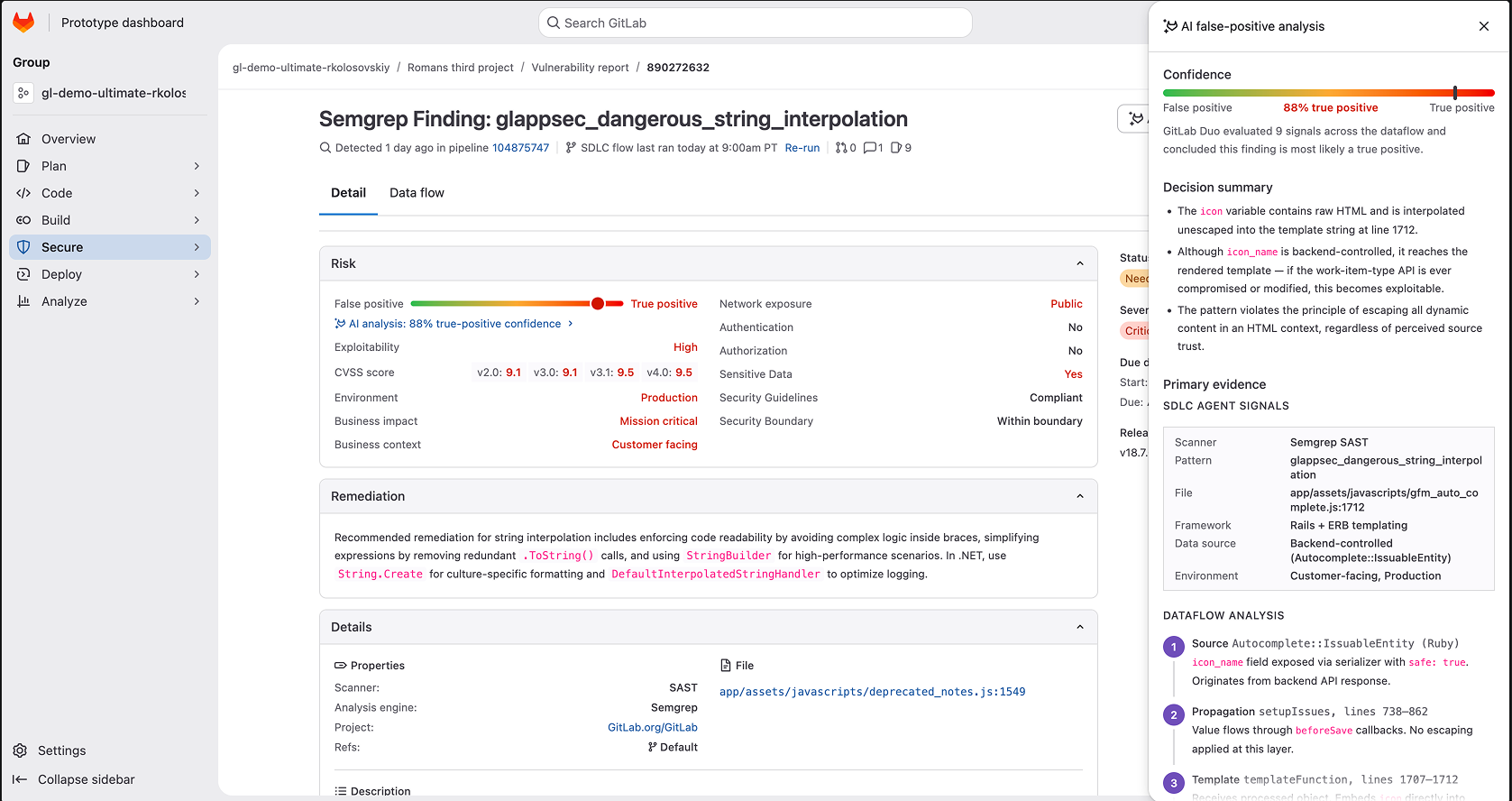Click the Secure shield icon
This screenshot has height=801, width=1512.
pyautogui.click(x=23, y=247)
